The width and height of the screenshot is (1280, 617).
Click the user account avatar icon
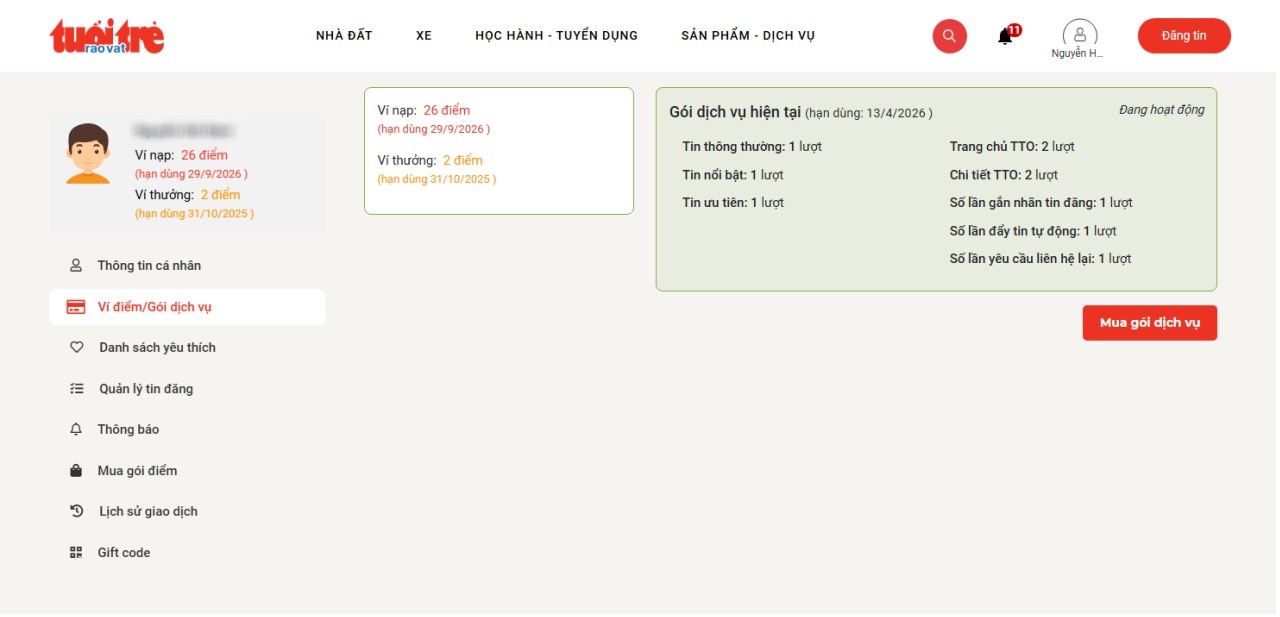[1079, 33]
